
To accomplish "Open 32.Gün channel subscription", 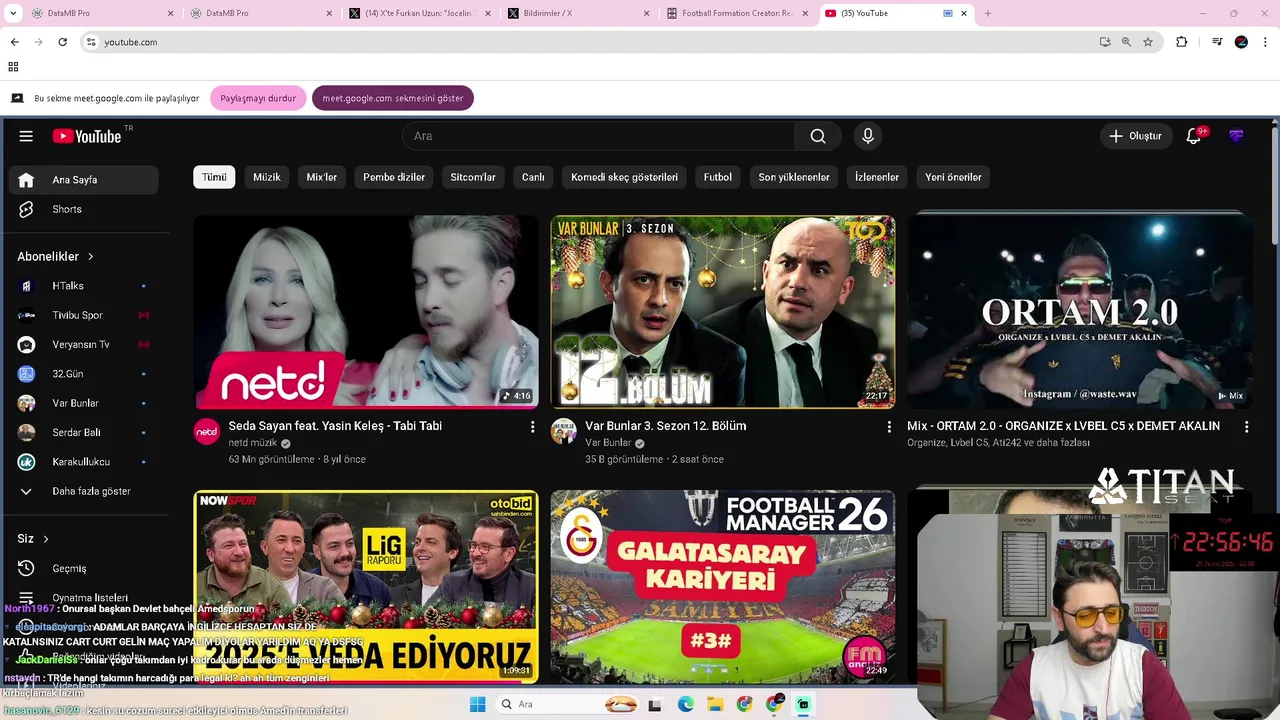I will coord(83,374).
